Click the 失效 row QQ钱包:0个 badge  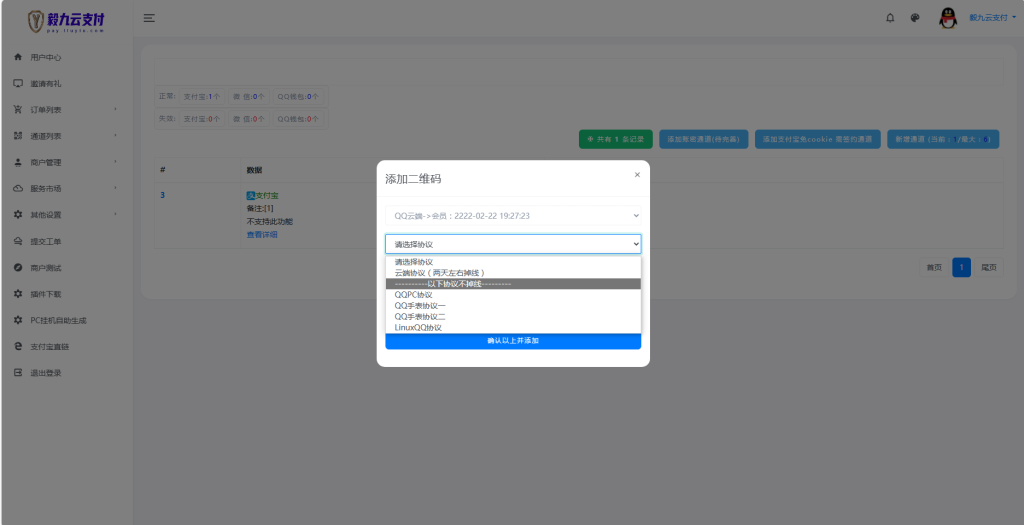coord(298,119)
